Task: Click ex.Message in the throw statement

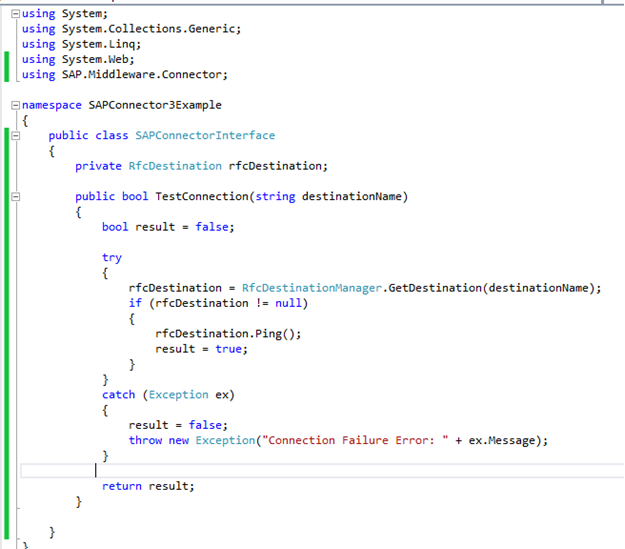Action: (x=501, y=440)
